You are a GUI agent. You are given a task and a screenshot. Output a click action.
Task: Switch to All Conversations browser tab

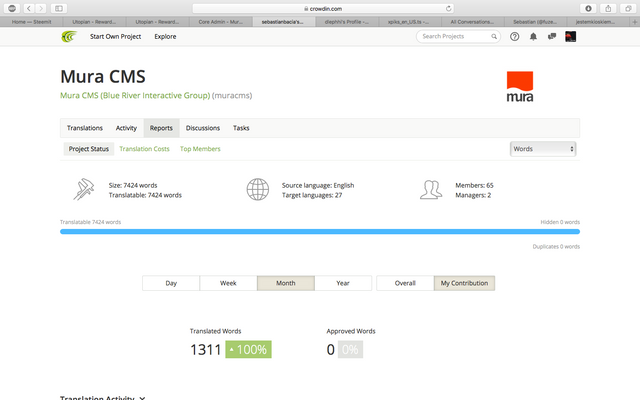point(472,22)
